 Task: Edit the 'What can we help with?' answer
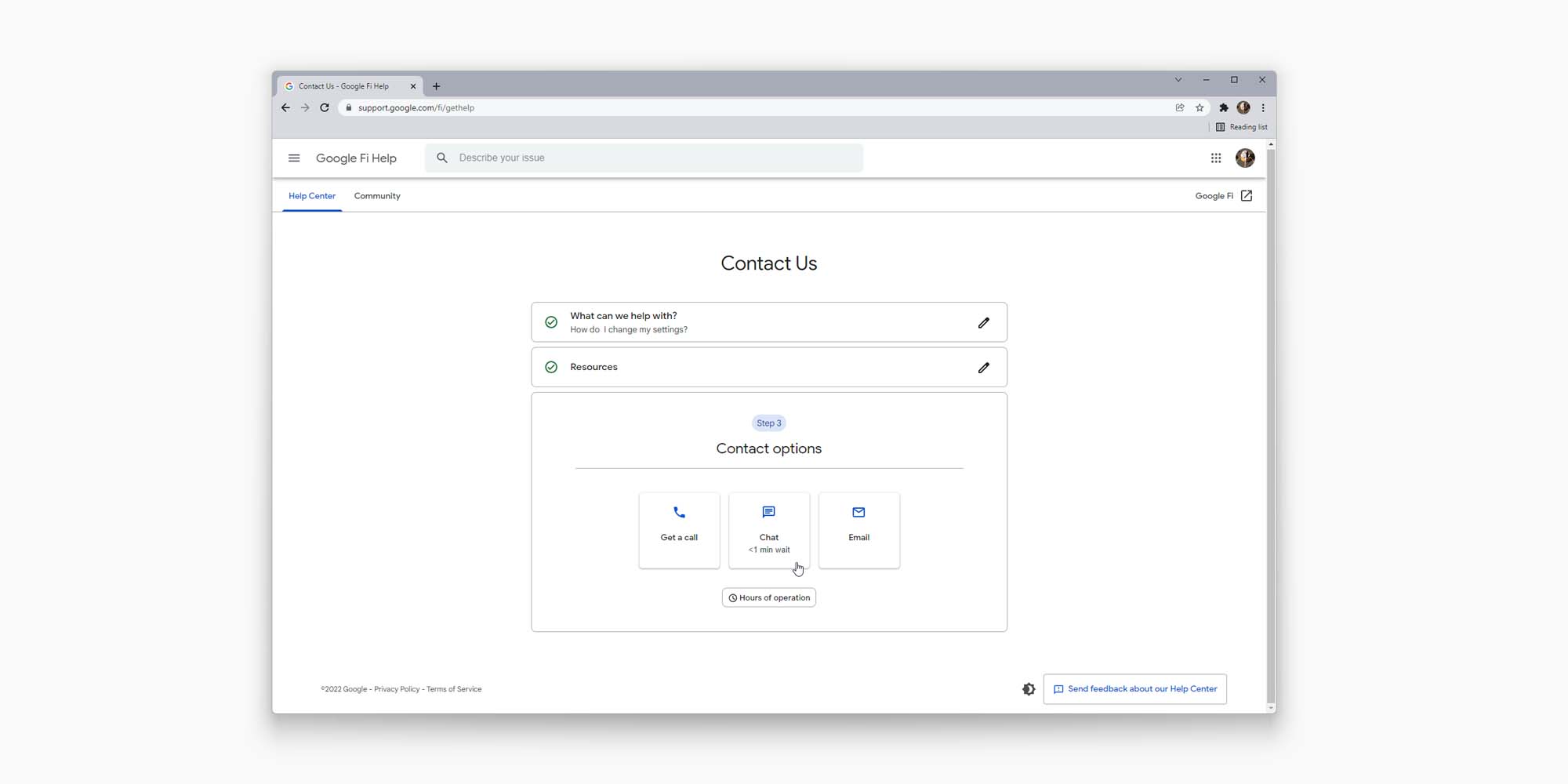click(983, 322)
